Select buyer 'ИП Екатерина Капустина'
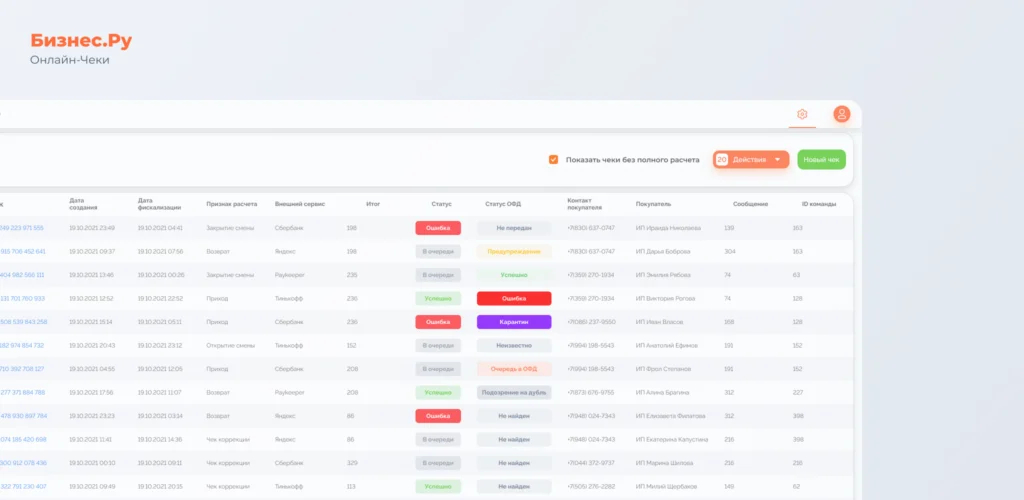Screen dimensions: 1024x500 (x=672, y=439)
